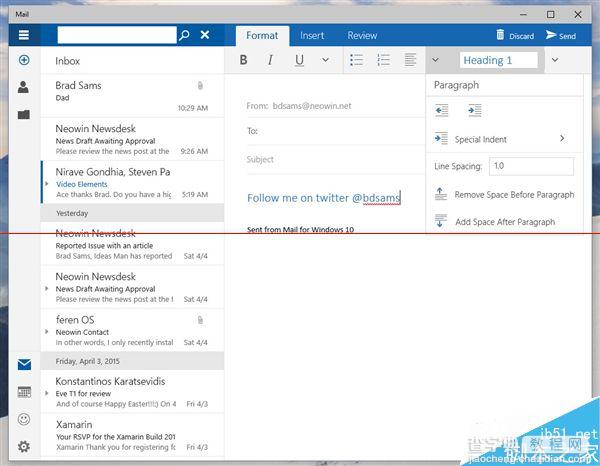
Task: Expand font formatting dropdown arrow after Underline
Action: click(x=325, y=60)
